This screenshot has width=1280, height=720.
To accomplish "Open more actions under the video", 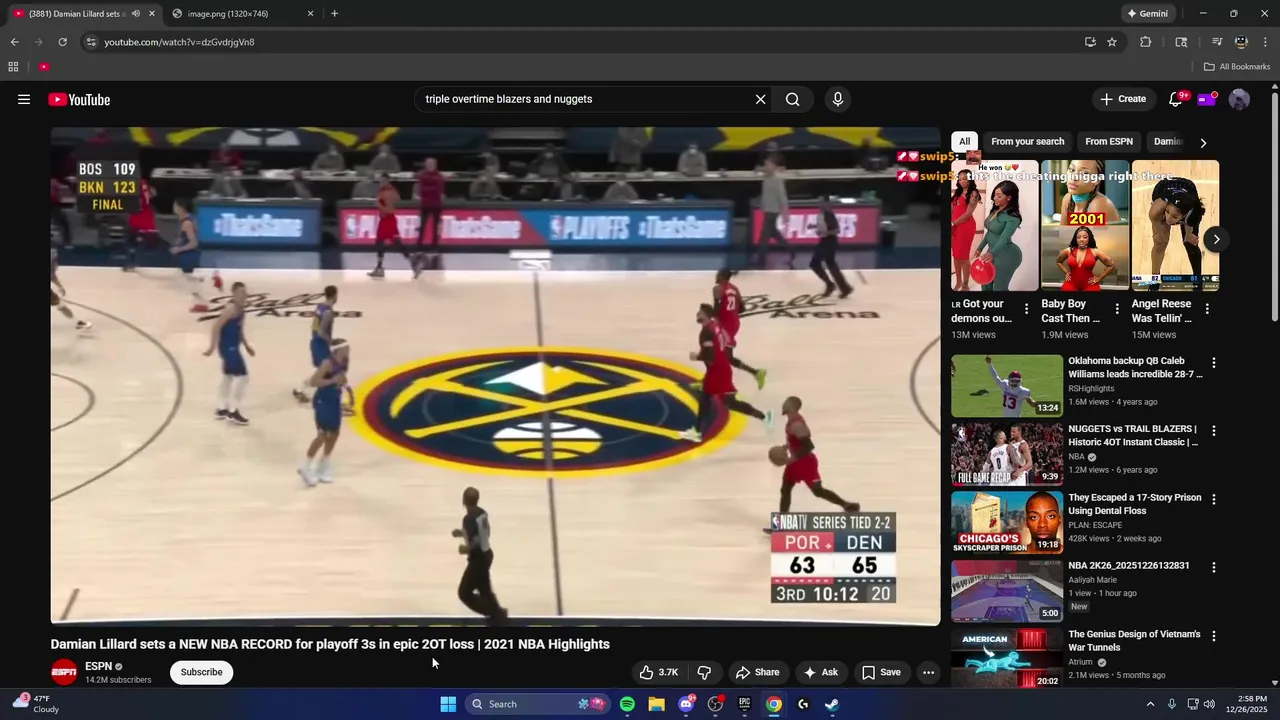I will point(928,672).
